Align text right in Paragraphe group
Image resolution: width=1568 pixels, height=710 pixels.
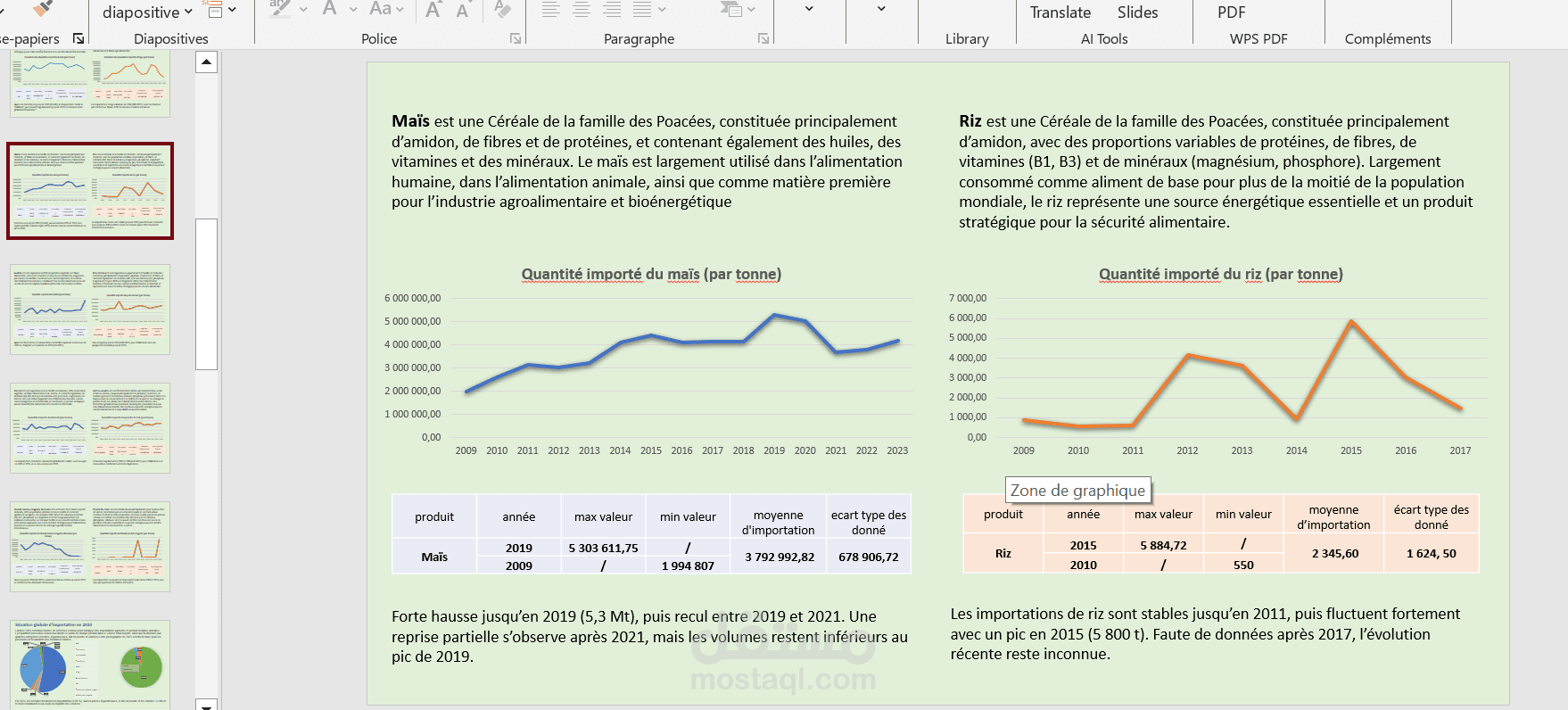click(x=612, y=10)
